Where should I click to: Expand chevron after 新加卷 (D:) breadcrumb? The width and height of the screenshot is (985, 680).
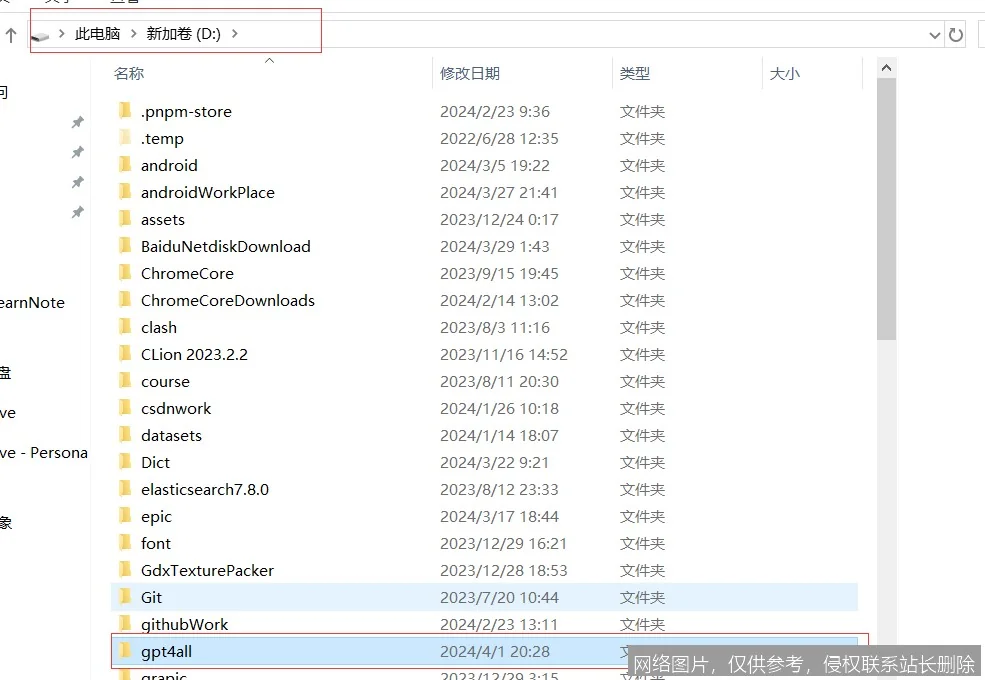click(235, 34)
